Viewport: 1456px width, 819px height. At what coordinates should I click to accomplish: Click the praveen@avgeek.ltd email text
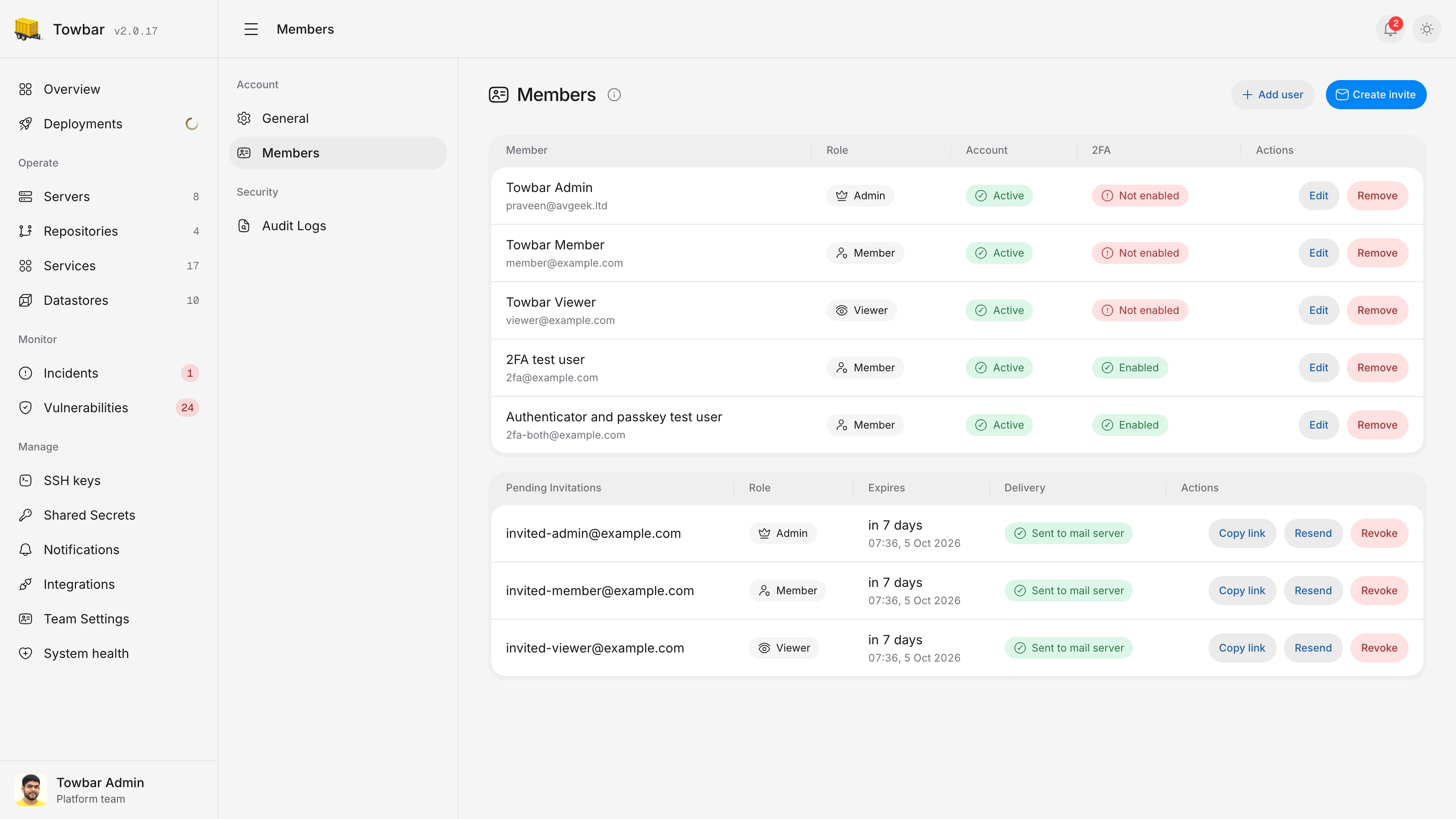point(556,206)
